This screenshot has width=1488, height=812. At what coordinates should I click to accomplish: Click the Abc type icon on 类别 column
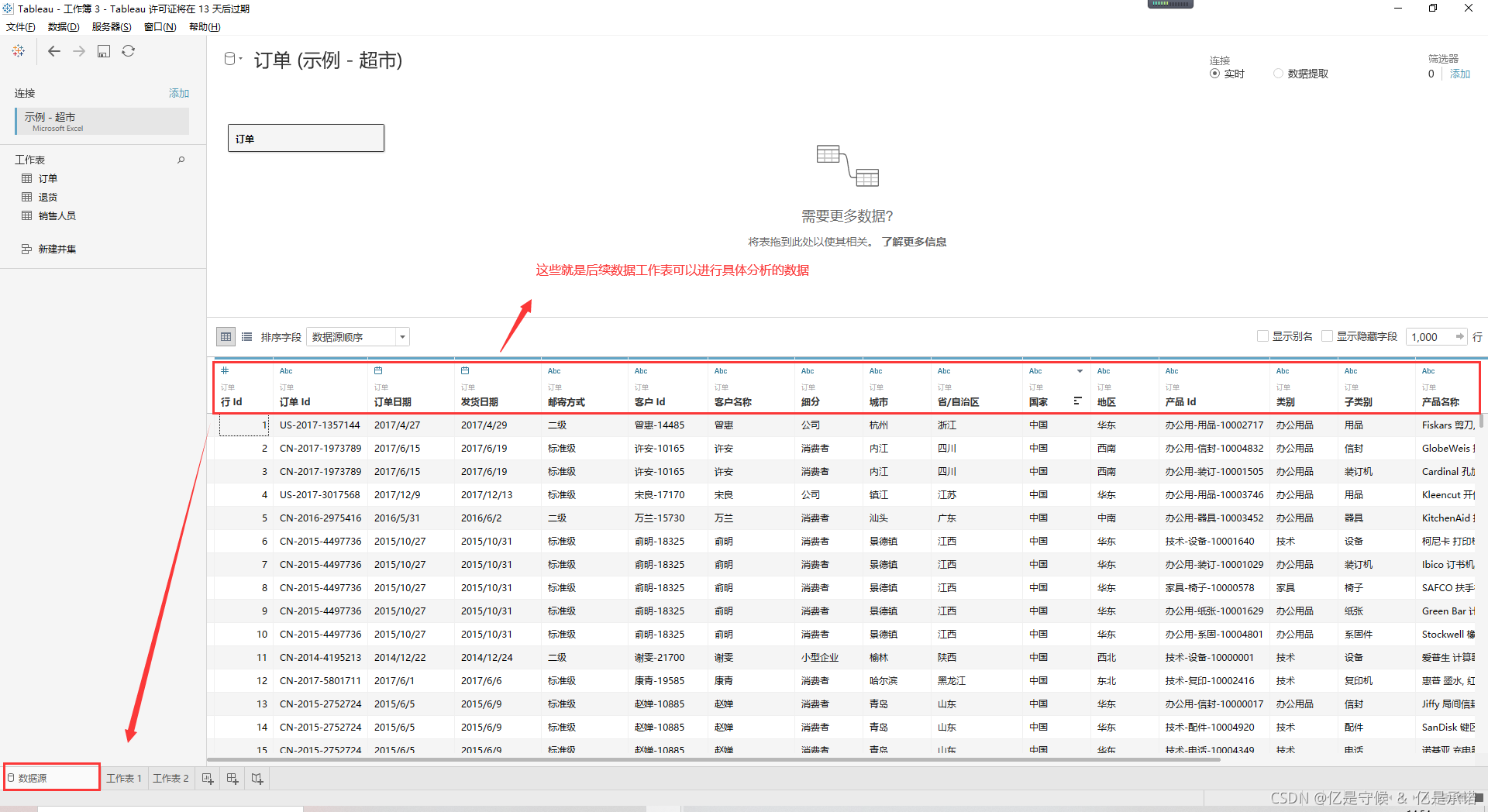(1283, 370)
